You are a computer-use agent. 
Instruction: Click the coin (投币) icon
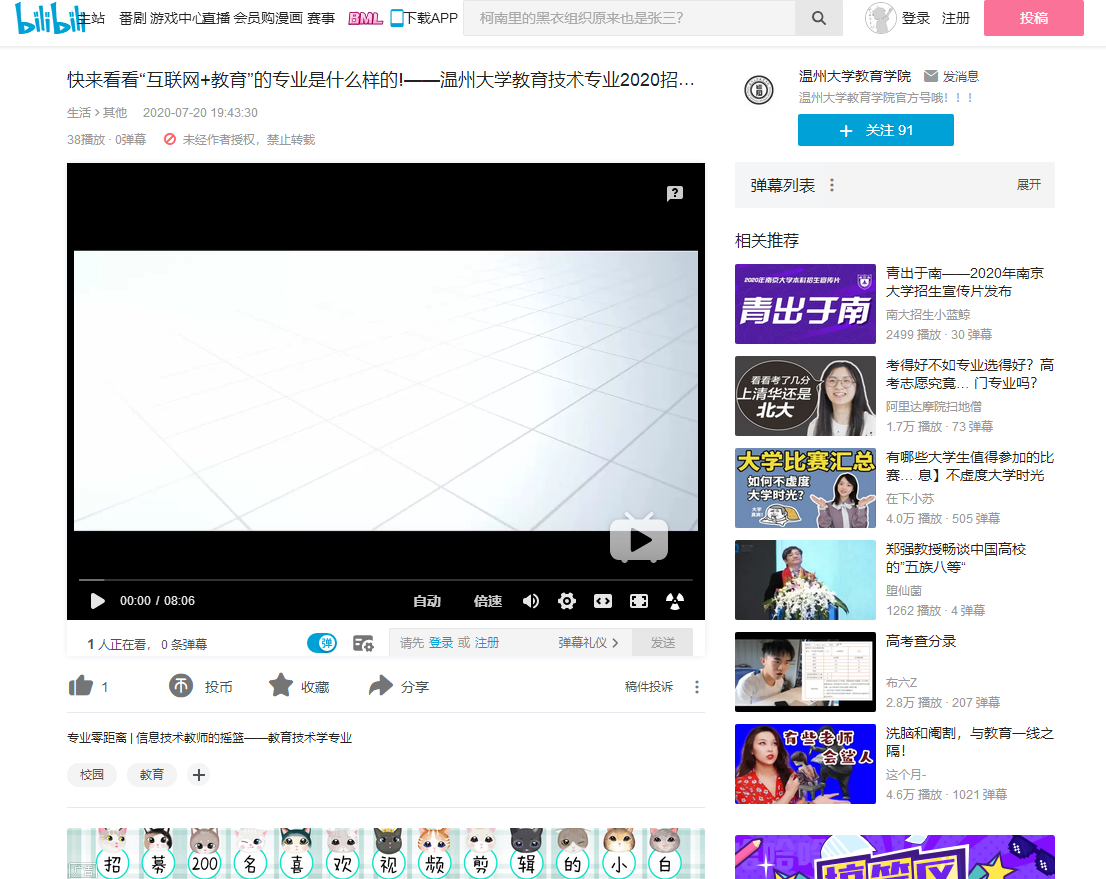(x=181, y=686)
